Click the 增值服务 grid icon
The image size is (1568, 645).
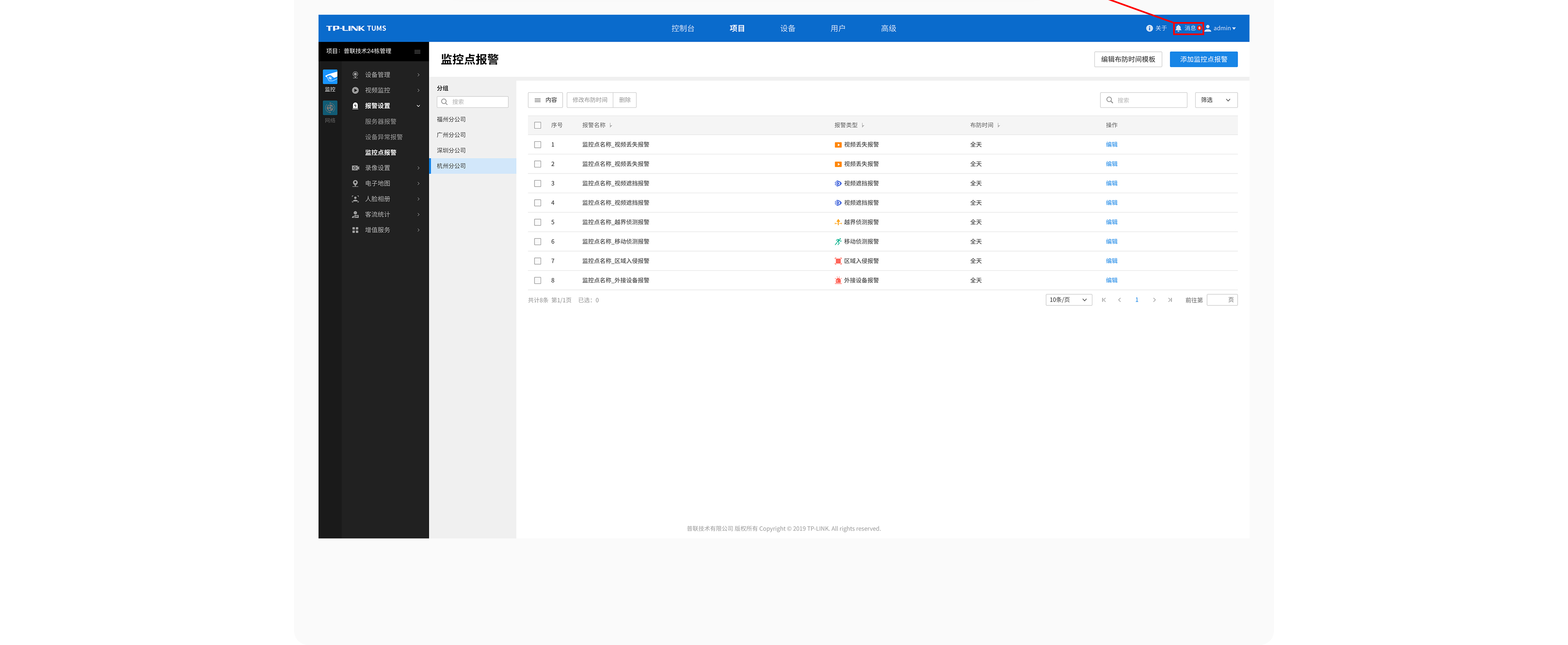[356, 230]
